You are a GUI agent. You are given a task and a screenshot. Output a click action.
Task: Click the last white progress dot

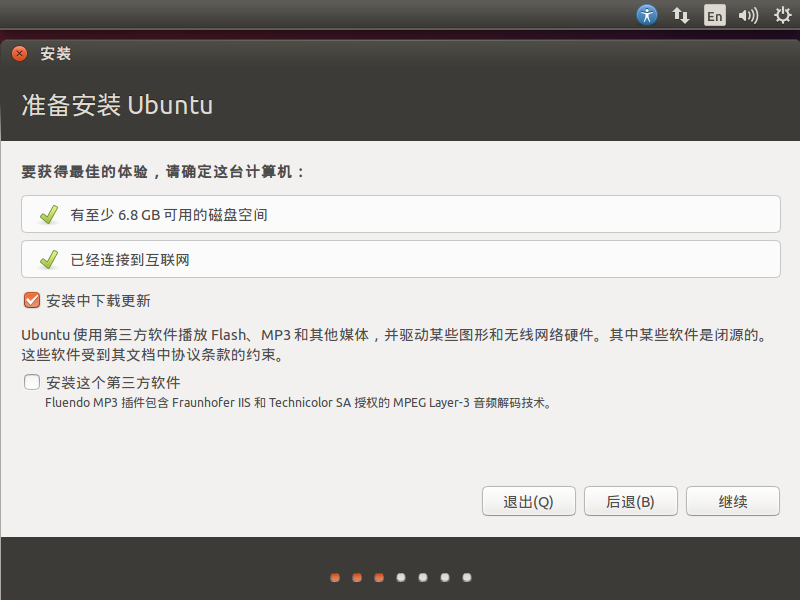466,577
